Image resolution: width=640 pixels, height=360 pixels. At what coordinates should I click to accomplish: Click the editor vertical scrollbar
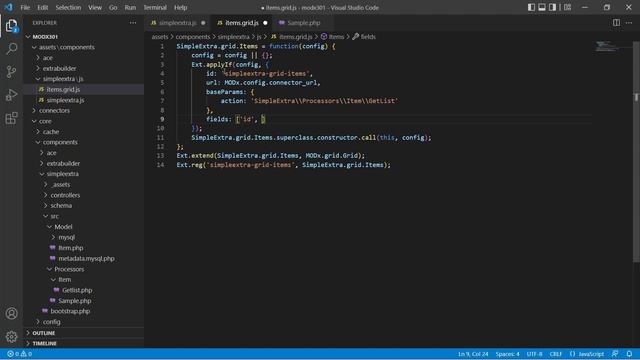point(636,151)
